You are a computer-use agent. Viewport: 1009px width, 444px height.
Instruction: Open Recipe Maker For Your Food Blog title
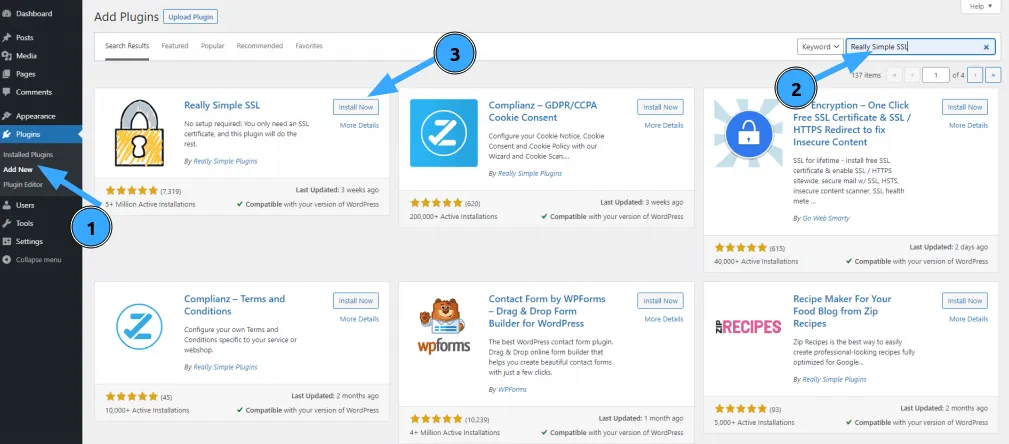point(842,311)
